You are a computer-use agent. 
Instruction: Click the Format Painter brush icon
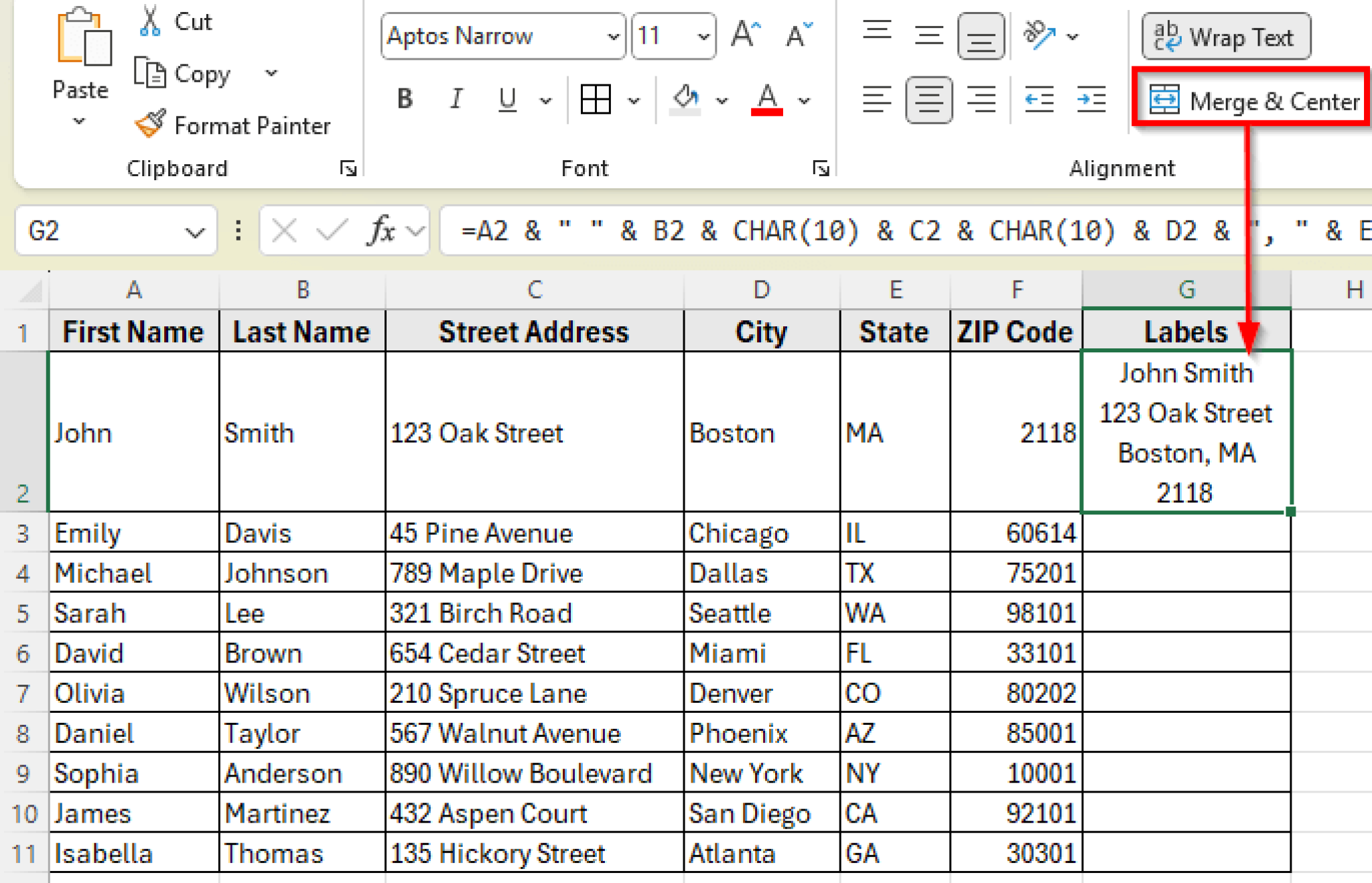pos(150,124)
